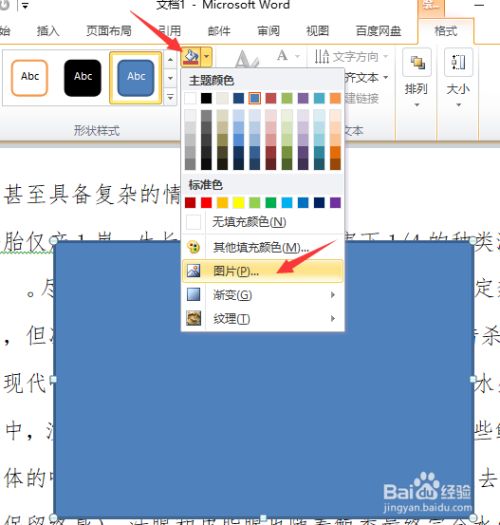Switch to the 审阅 tab
Screen dimensions: 500x525
point(268,31)
